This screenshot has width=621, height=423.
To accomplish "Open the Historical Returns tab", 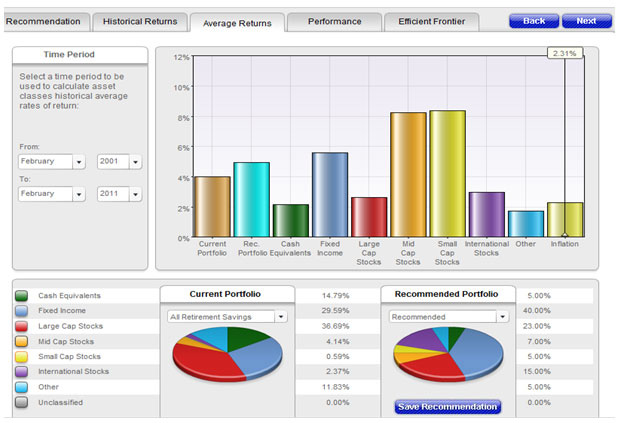I will click(x=140, y=22).
